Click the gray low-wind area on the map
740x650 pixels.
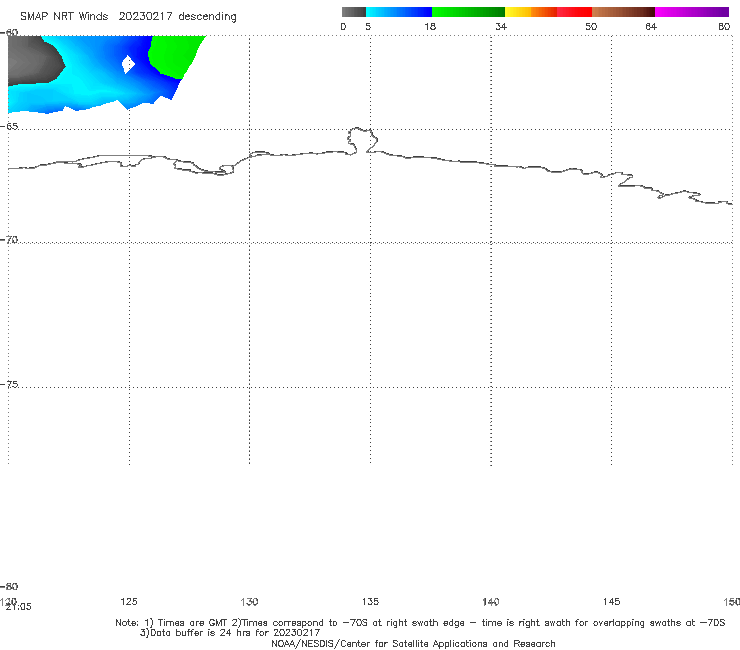click(x=33, y=60)
